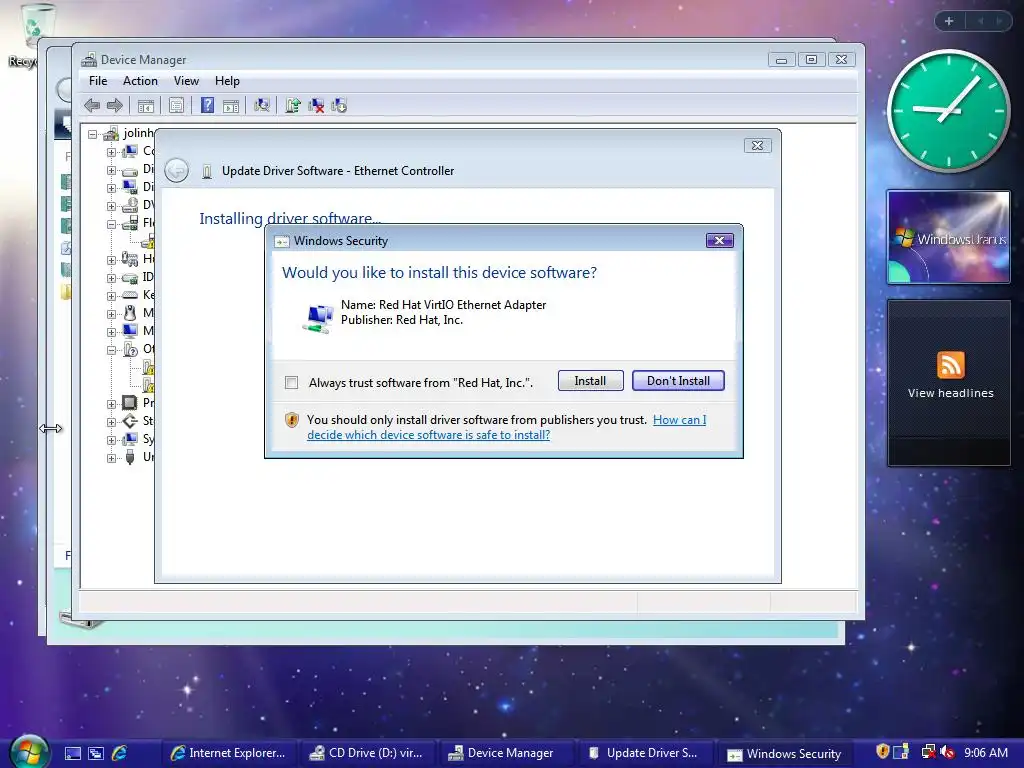Click the down-arrow Disable device toolbar icon
This screenshot has height=768, width=1024.
coord(339,105)
